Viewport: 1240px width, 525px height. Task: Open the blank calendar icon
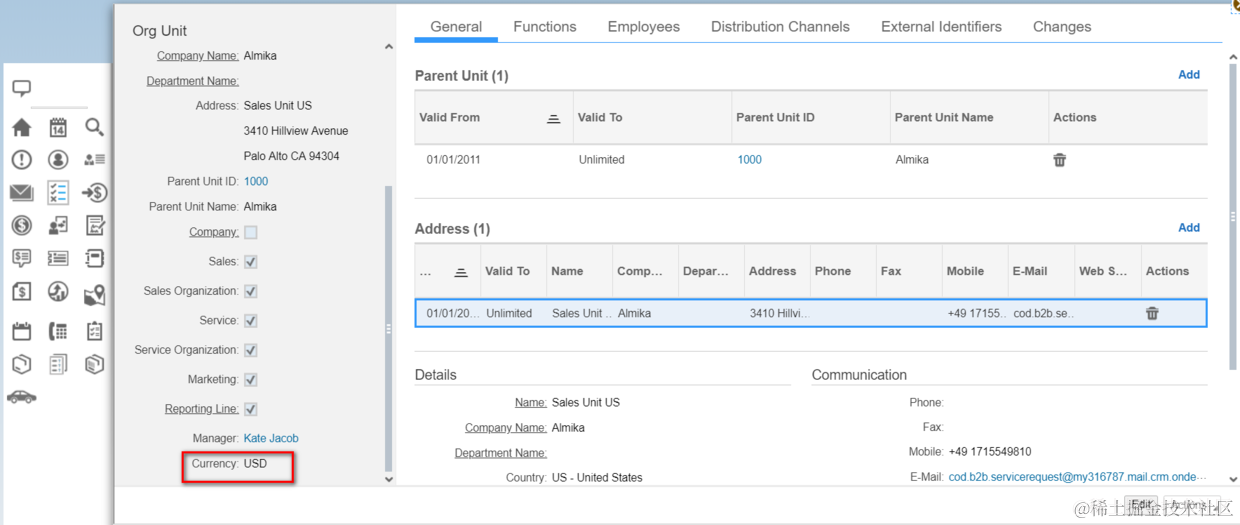[x=21, y=331]
